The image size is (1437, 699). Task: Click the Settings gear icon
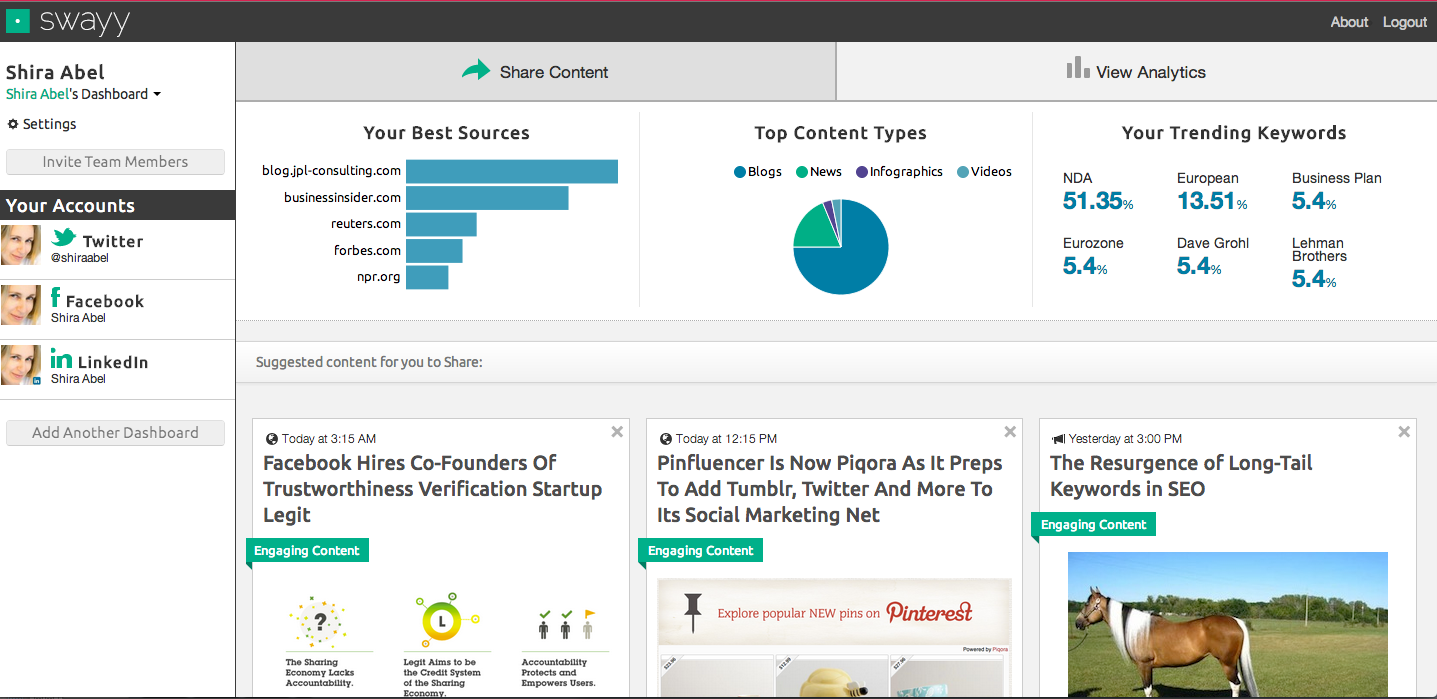coord(14,124)
